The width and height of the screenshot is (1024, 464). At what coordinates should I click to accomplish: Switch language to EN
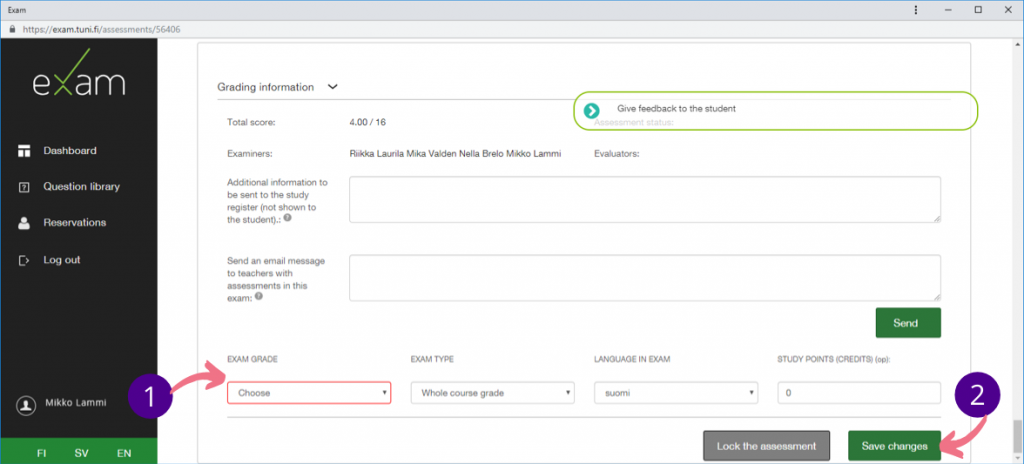click(124, 453)
